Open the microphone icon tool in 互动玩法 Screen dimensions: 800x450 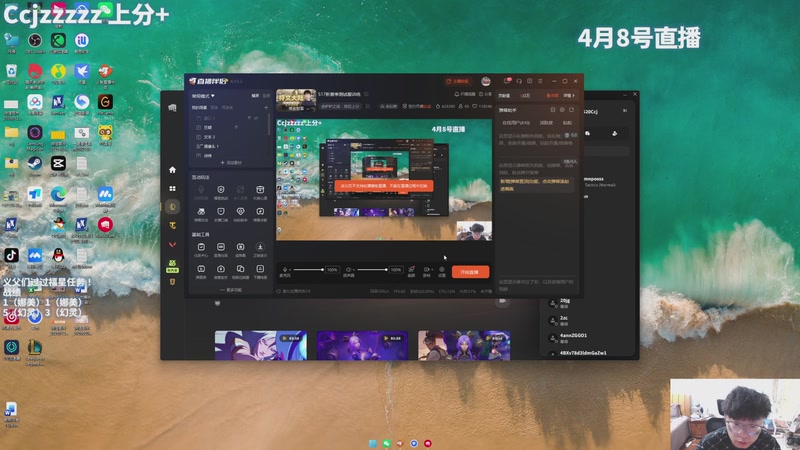(201, 192)
